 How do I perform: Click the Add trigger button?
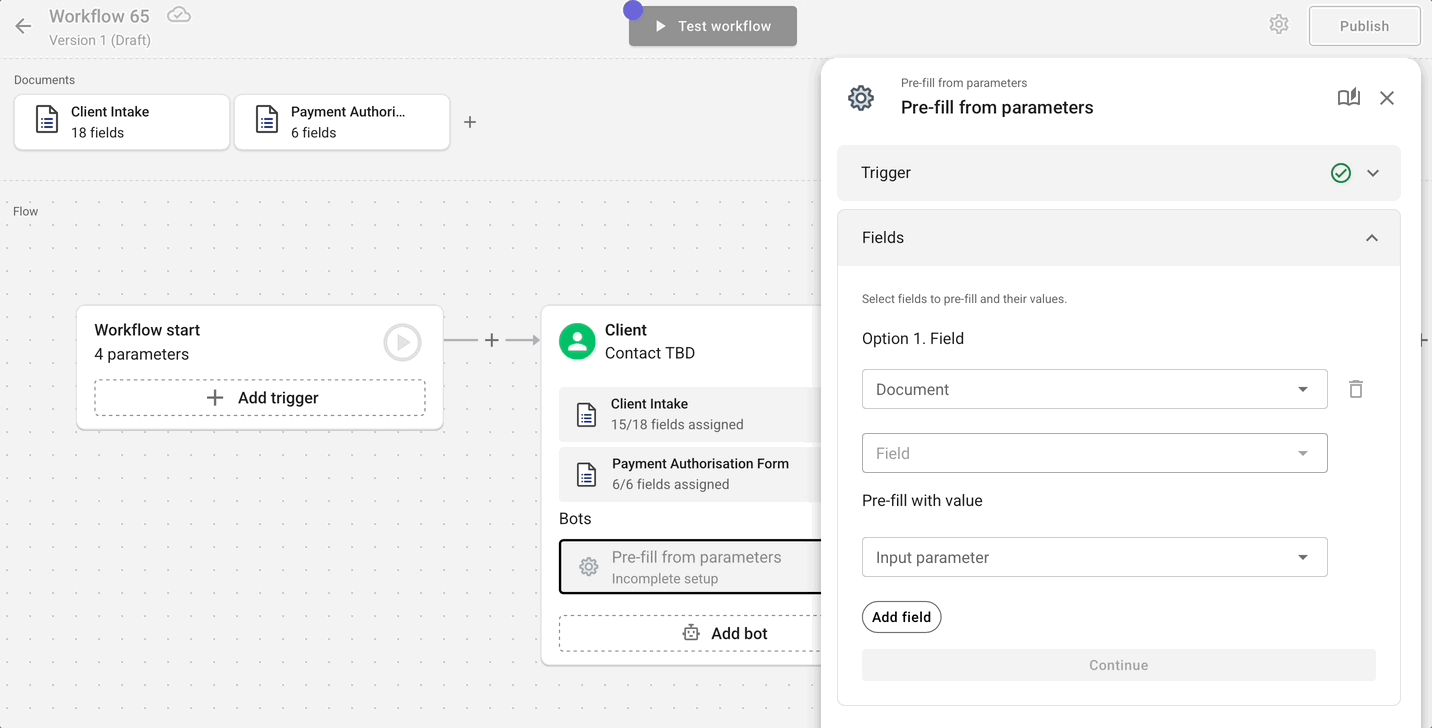(260, 398)
